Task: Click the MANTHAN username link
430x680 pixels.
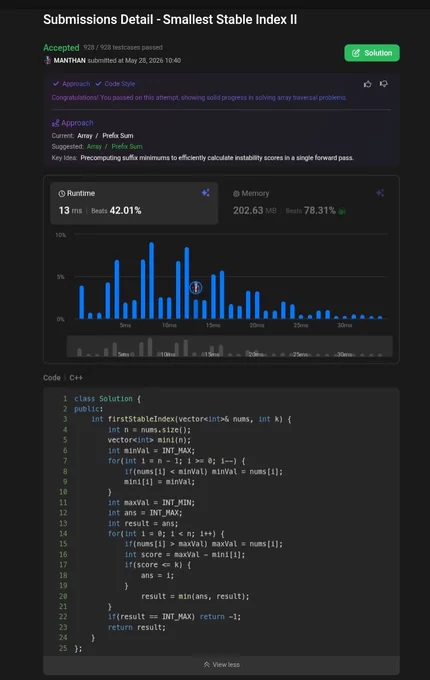Action: tap(69, 60)
